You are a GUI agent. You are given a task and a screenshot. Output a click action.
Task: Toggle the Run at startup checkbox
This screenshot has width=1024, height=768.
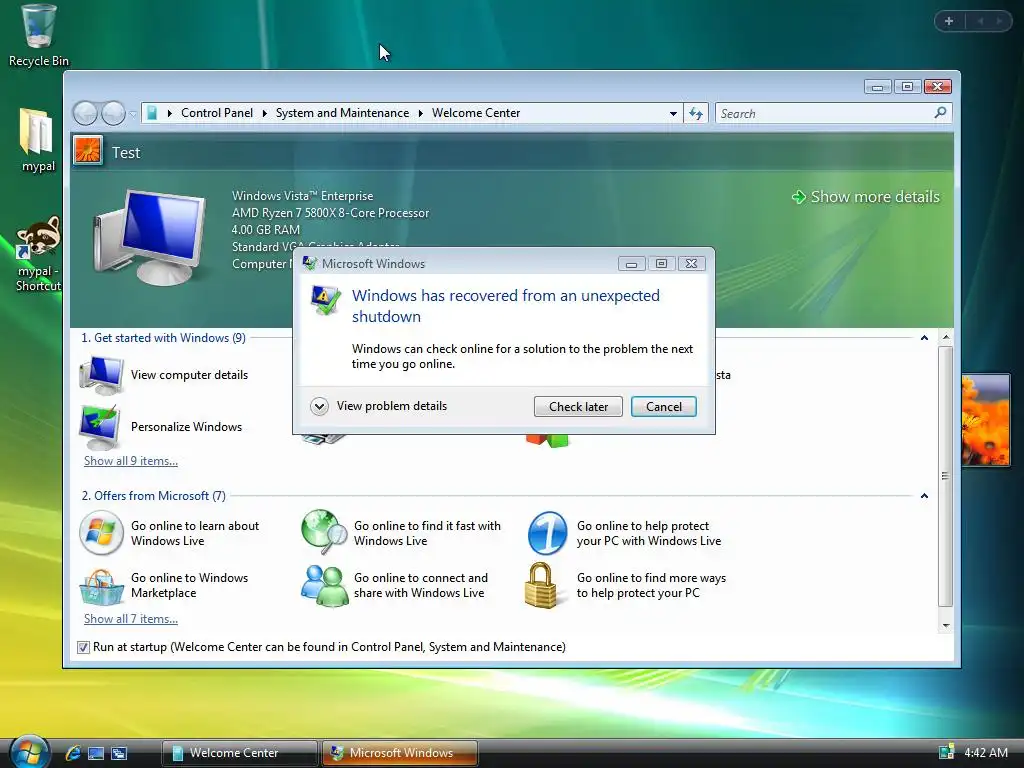point(83,647)
